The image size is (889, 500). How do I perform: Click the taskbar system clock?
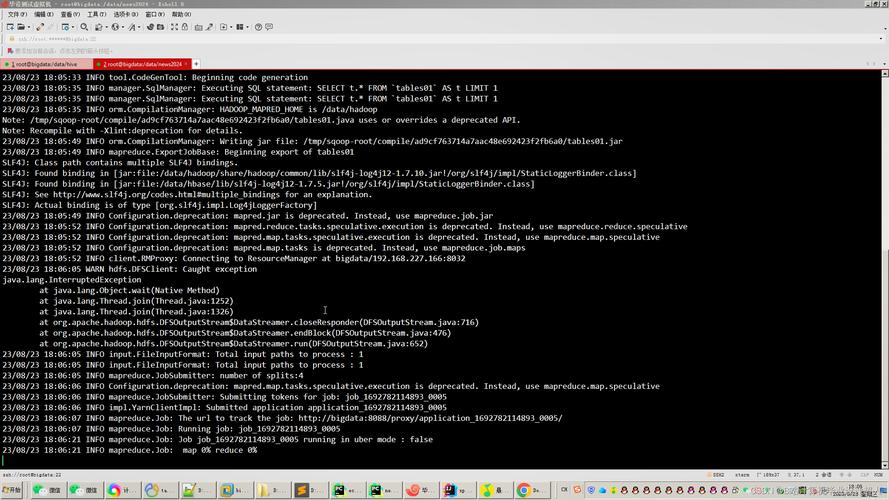(856, 490)
